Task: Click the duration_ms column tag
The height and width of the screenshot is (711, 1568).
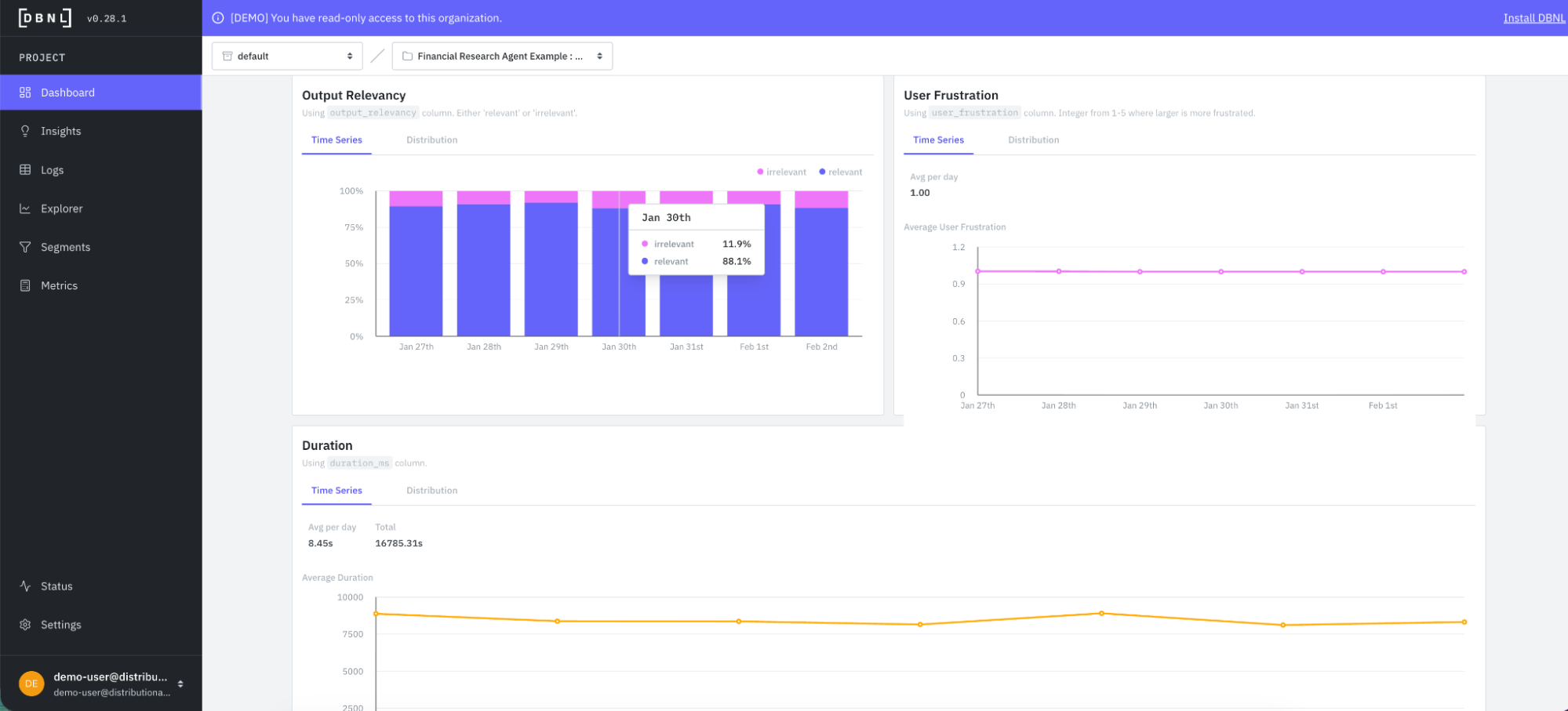Action: [359, 463]
